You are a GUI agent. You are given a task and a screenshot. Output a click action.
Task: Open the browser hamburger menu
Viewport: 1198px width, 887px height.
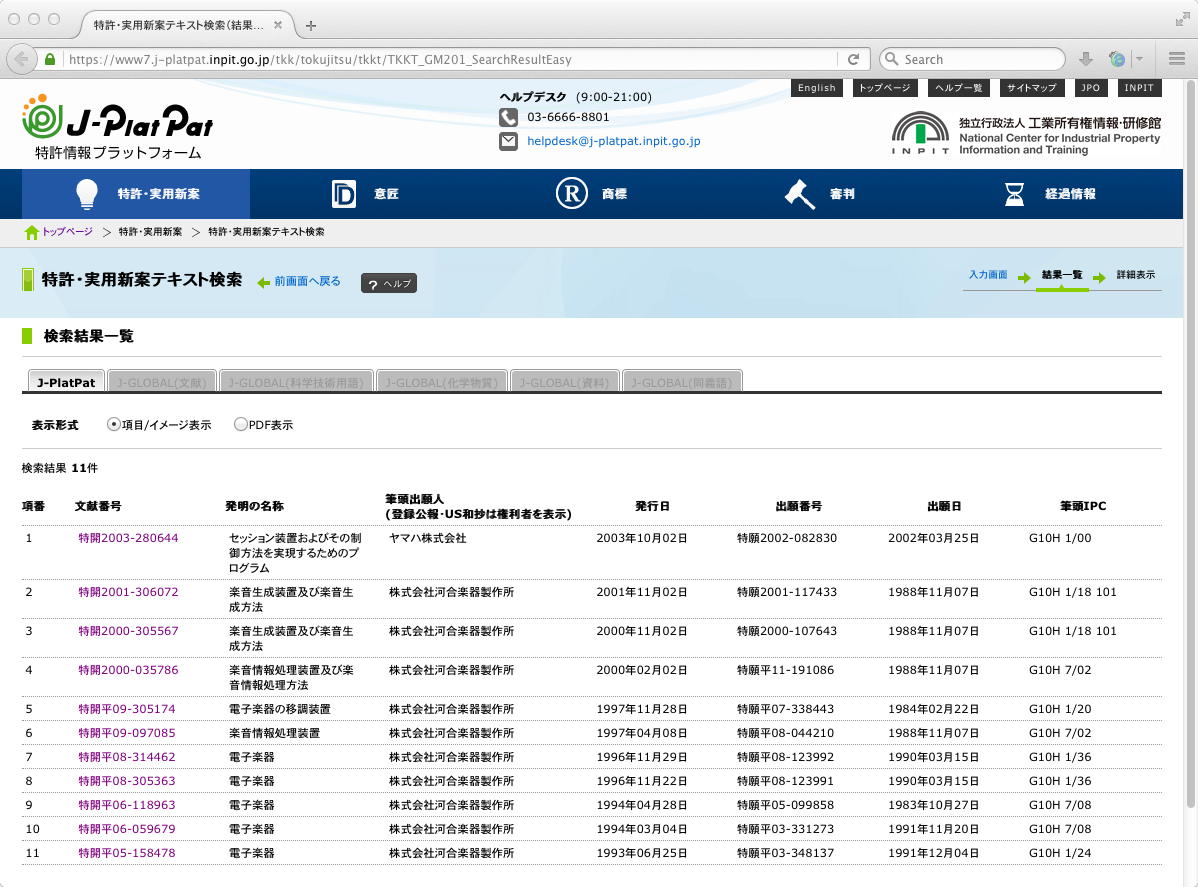coord(1177,59)
